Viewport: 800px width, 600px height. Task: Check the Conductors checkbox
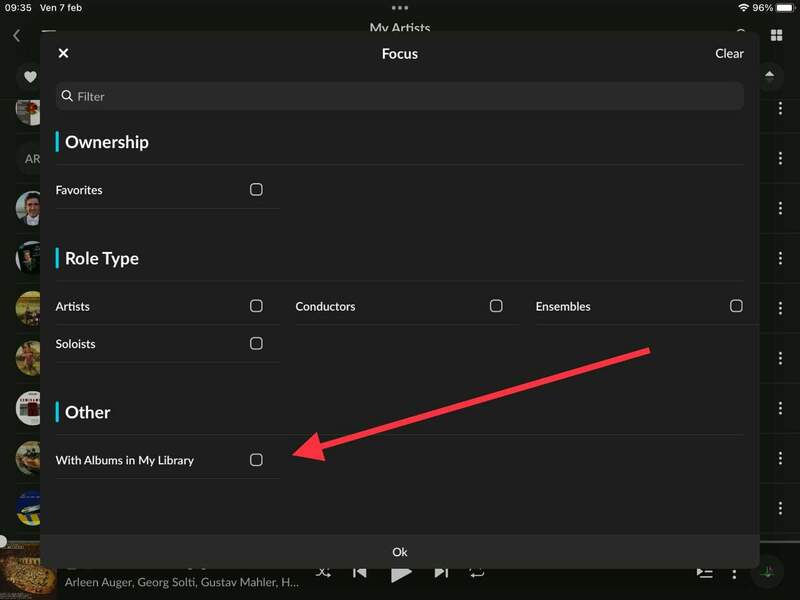tap(496, 306)
